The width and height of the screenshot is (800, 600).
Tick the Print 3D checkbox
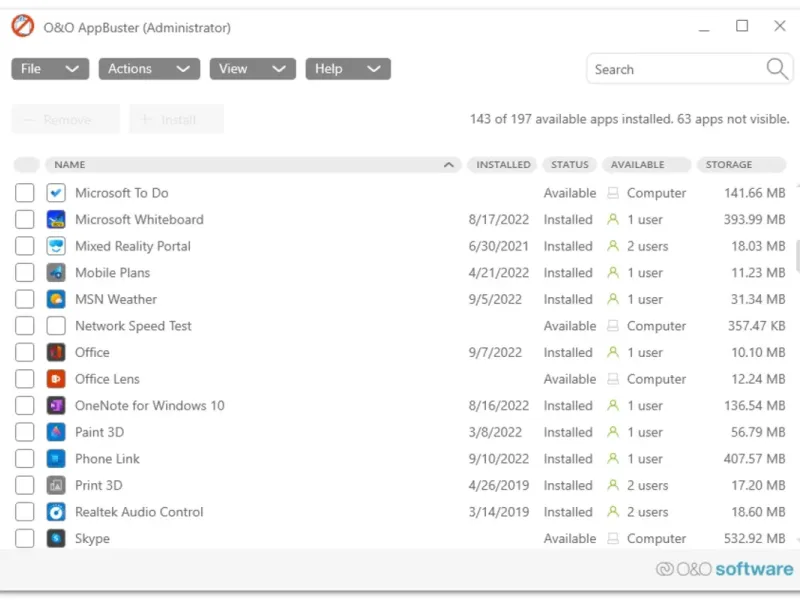pyautogui.click(x=24, y=485)
